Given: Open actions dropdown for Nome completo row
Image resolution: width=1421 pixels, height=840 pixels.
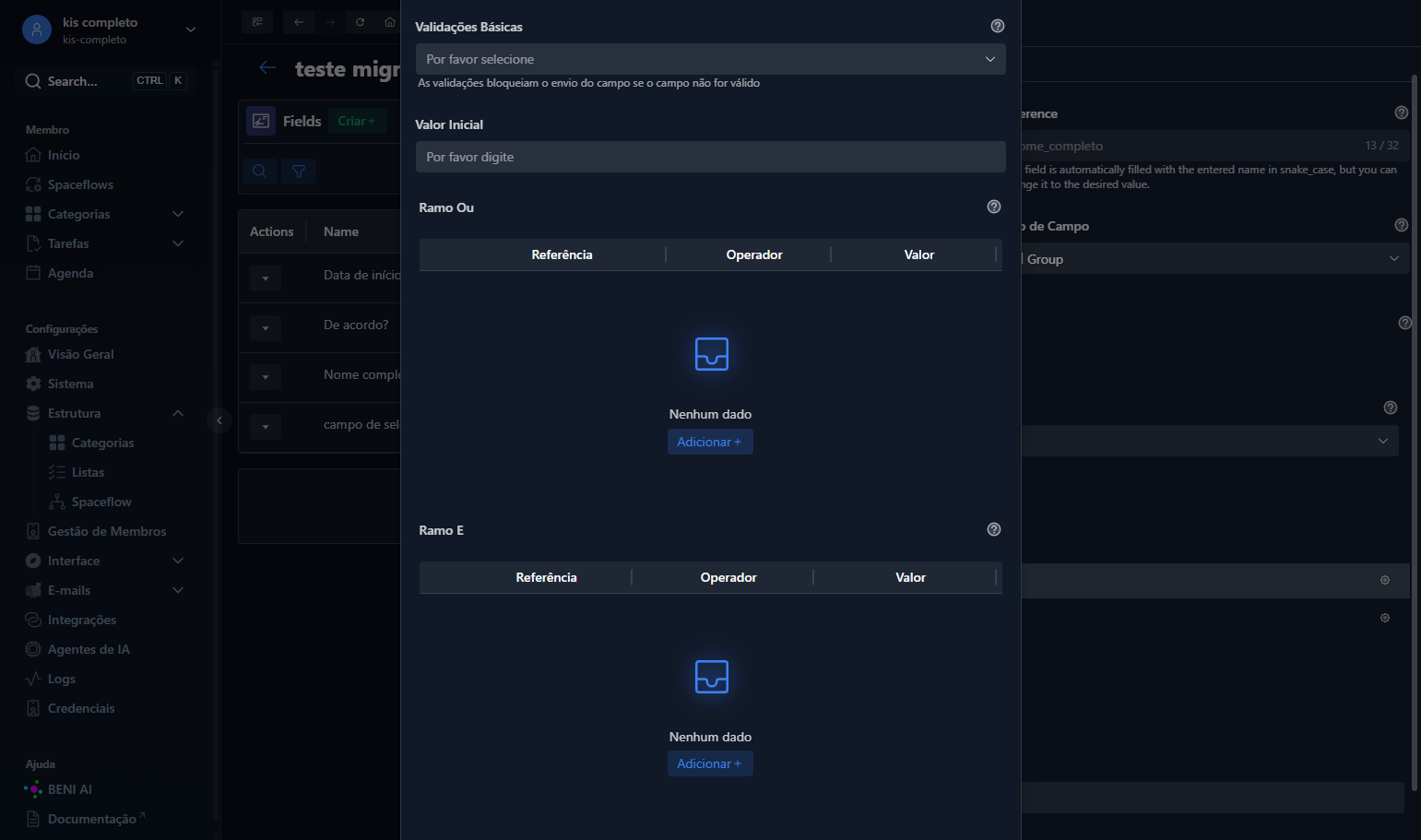Looking at the screenshot, I should point(266,377).
